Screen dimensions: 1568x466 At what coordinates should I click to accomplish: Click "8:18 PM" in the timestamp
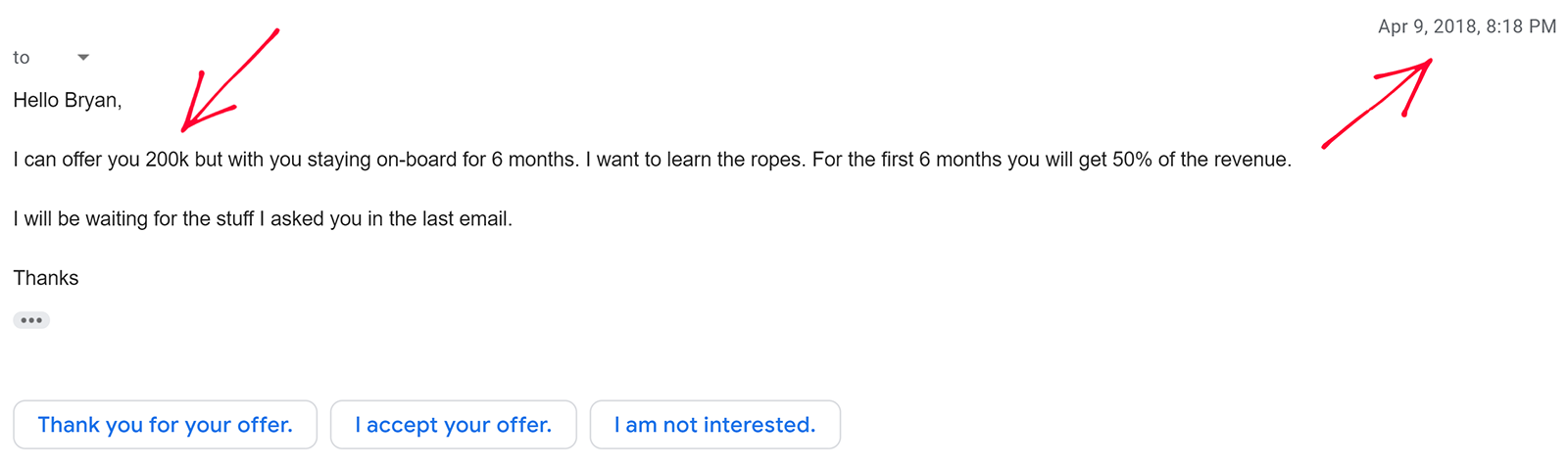click(1521, 26)
